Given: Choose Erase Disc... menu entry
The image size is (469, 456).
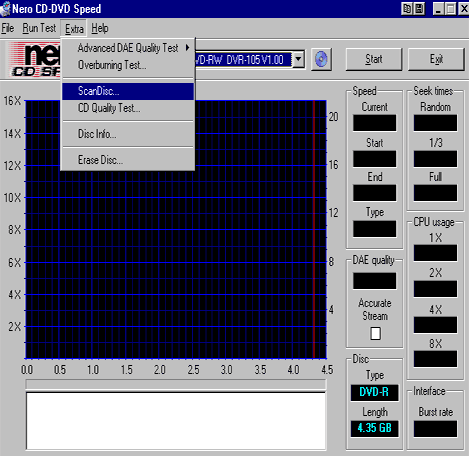Looking at the screenshot, I should coord(128,160).
